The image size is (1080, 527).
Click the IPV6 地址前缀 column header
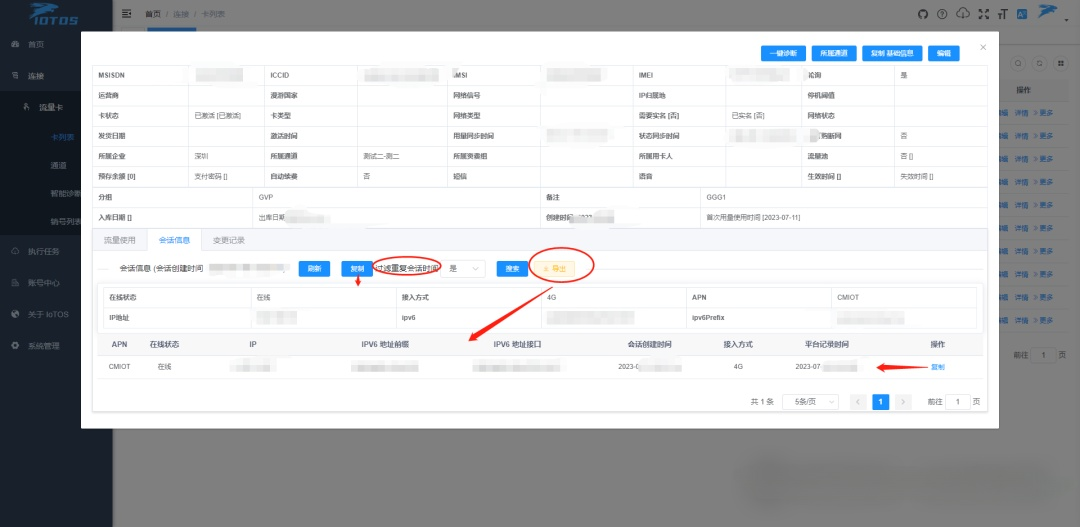[385, 344]
